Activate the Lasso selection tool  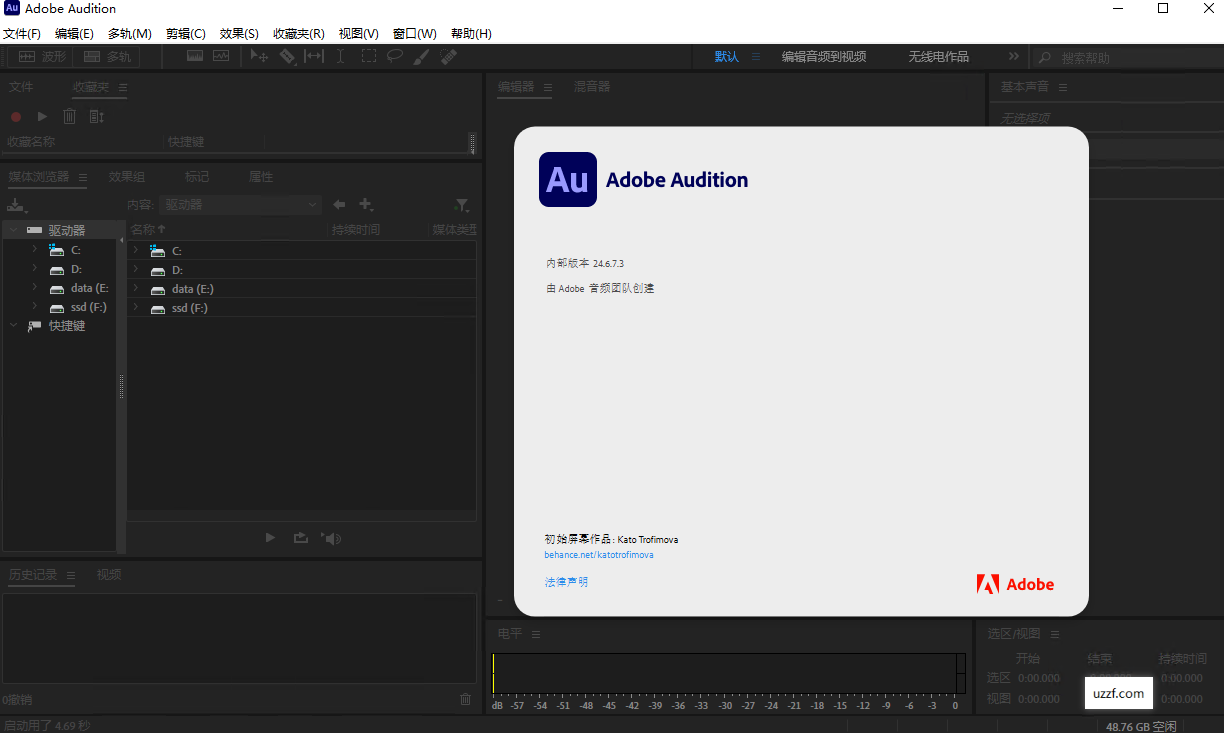point(394,56)
